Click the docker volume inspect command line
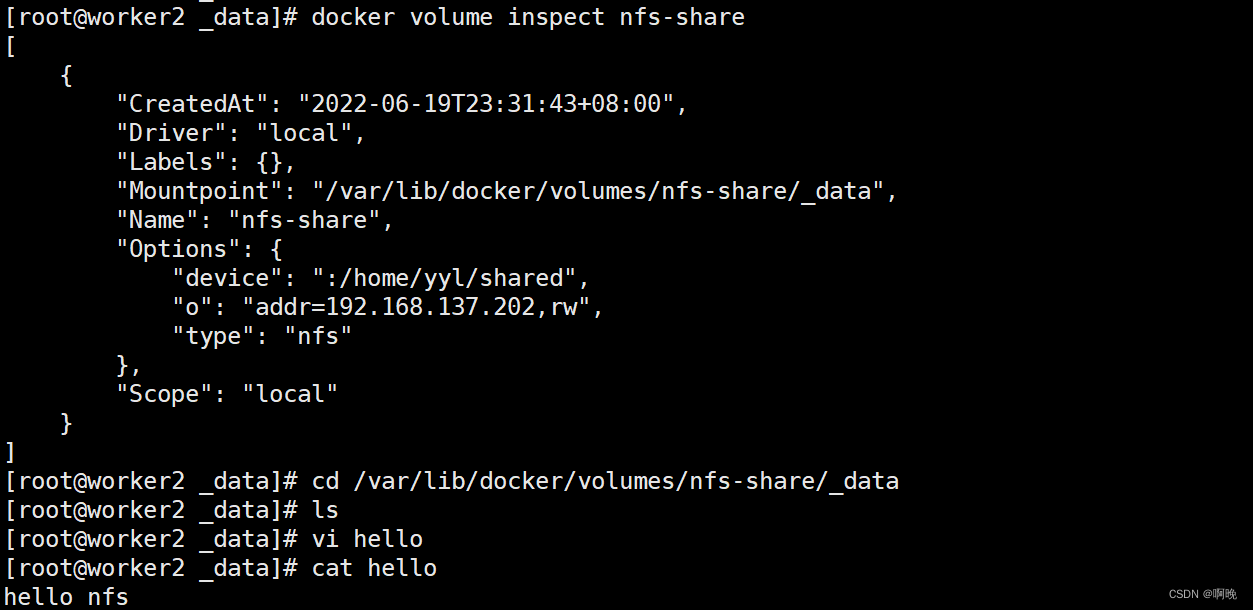The width and height of the screenshot is (1253, 610). 527,17
